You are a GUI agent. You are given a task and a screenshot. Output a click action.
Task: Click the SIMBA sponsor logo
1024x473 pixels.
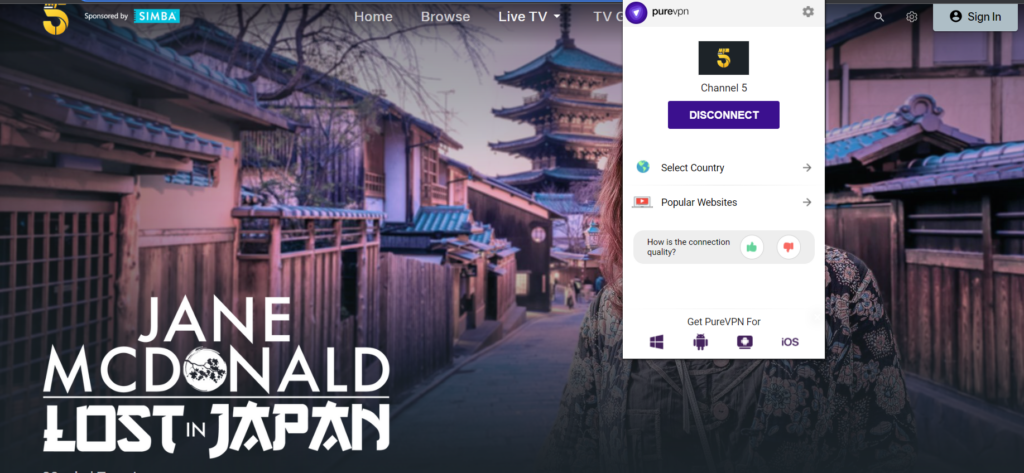pyautogui.click(x=158, y=17)
